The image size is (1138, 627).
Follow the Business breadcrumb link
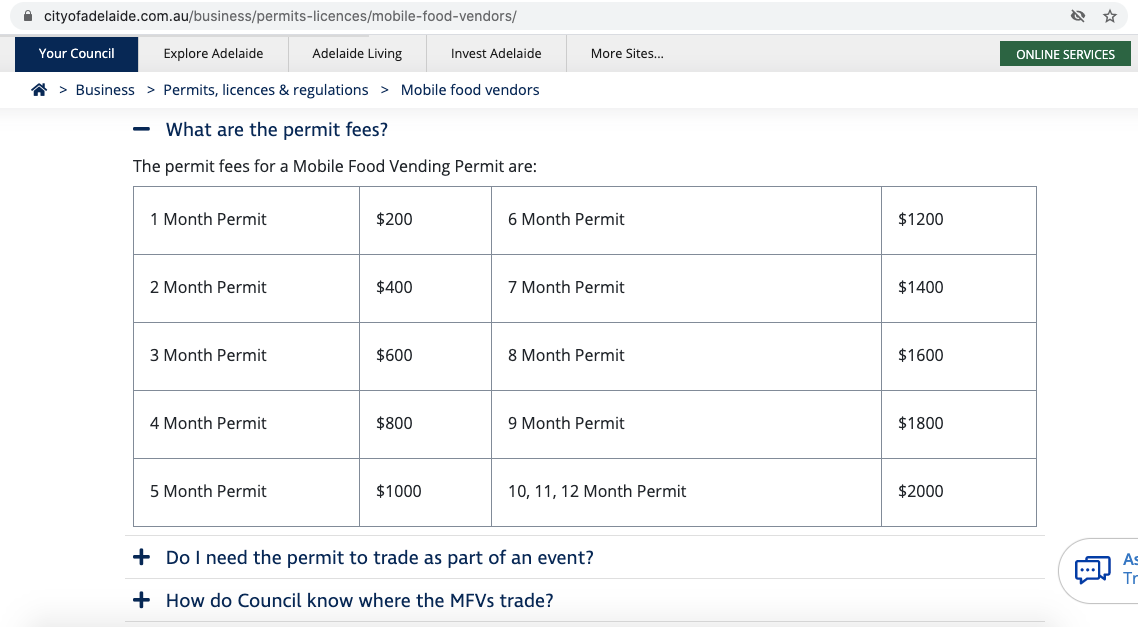105,90
